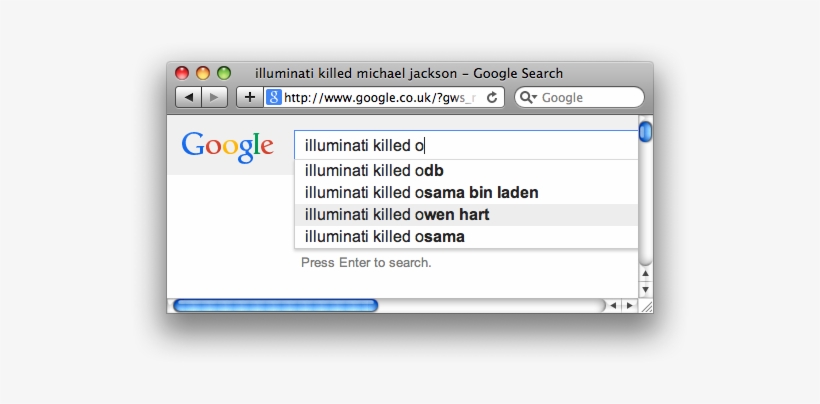Click the Google page search box

(465, 145)
